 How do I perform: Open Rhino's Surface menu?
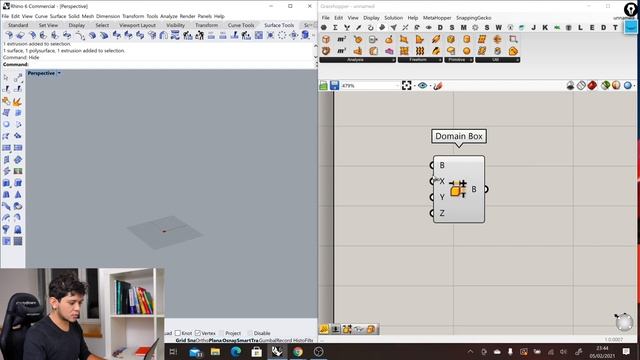[58, 16]
